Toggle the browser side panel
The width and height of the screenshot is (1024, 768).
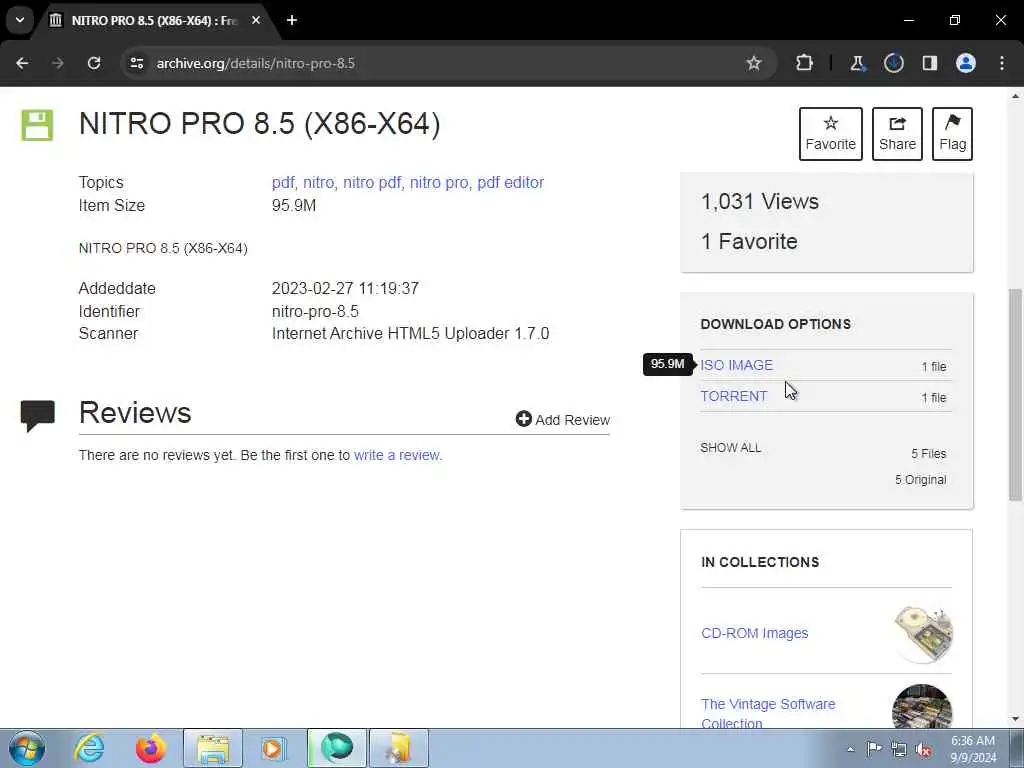coord(930,63)
